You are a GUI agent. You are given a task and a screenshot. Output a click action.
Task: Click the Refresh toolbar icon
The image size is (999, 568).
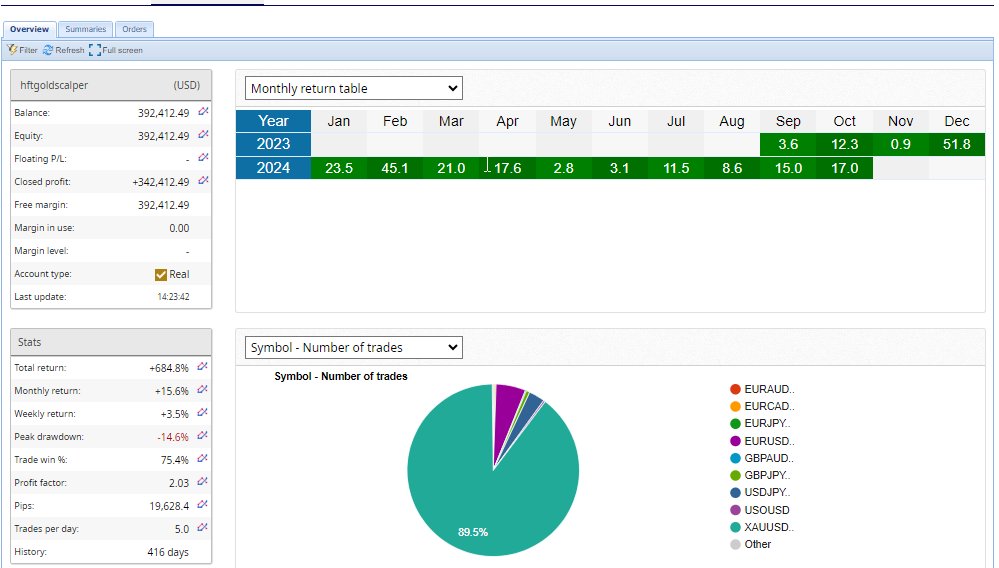[48, 50]
